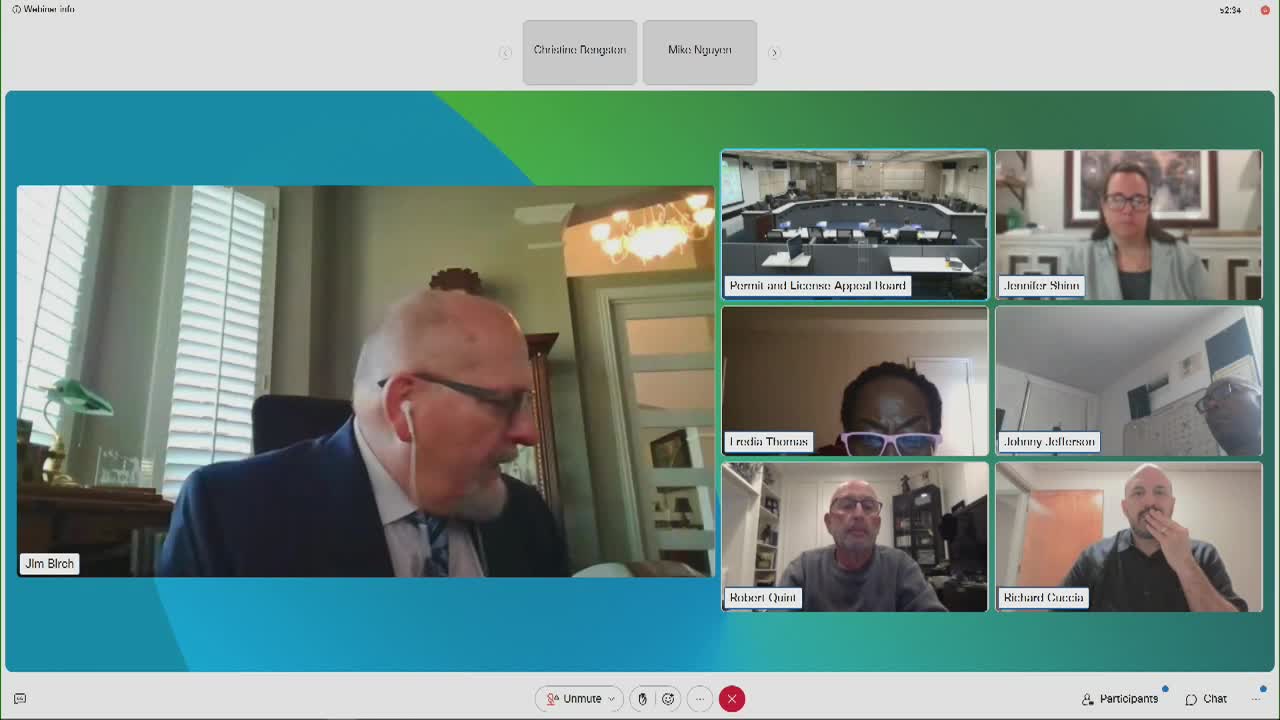Open the reactions emoji menu

(x=668, y=699)
